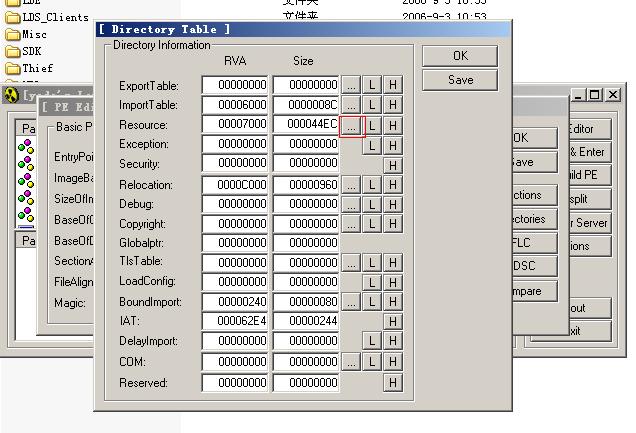Click the H button for BoundImport
The image size is (636, 433).
(393, 302)
